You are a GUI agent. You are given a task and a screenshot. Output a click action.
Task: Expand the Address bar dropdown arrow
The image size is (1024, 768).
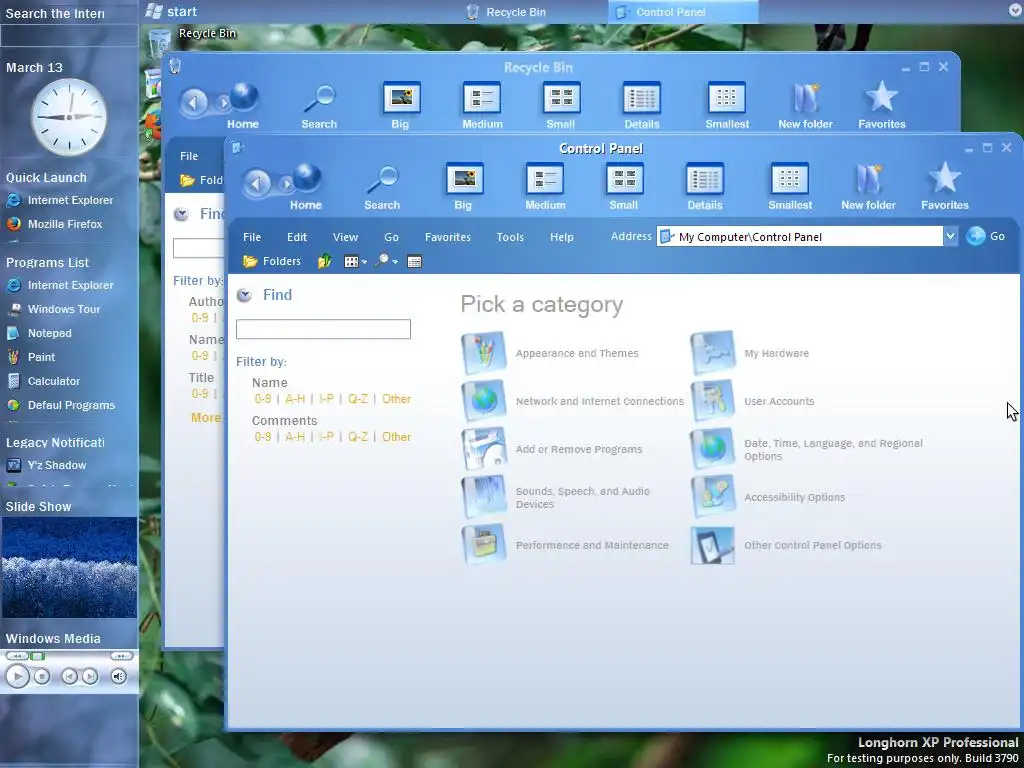tap(950, 236)
